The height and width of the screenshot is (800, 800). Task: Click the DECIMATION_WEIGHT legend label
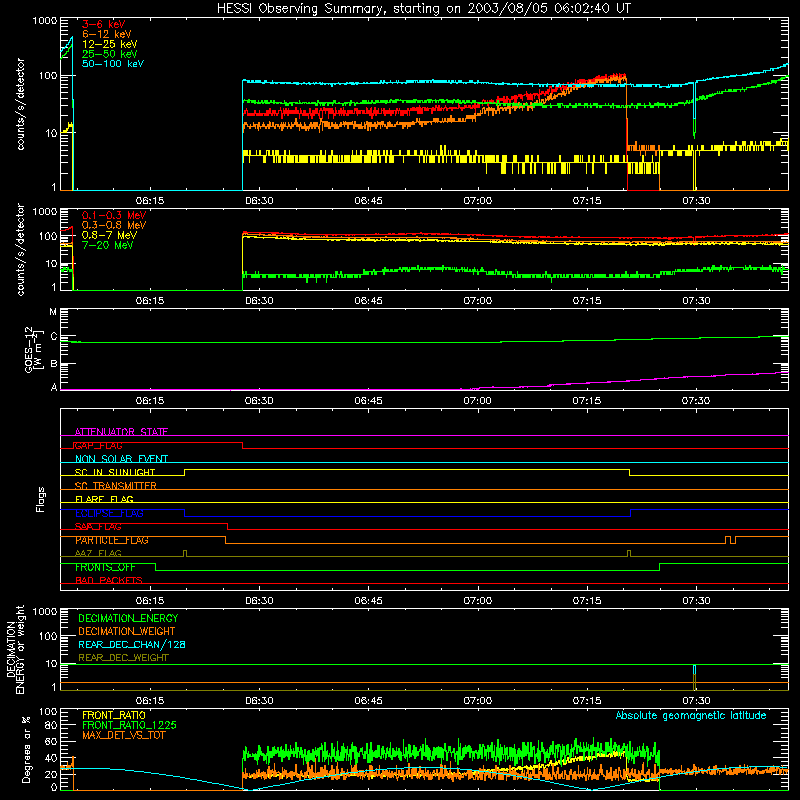click(127, 631)
